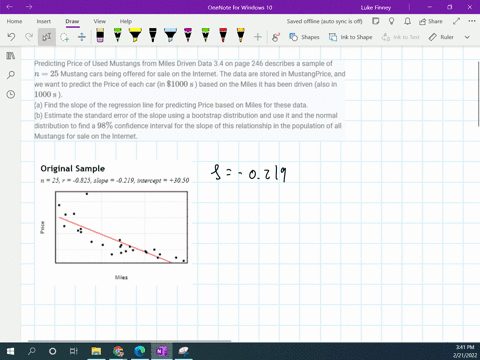The height and width of the screenshot is (360, 480).
Task: Click the forward arrow in title bar
Action: click(29, 7)
